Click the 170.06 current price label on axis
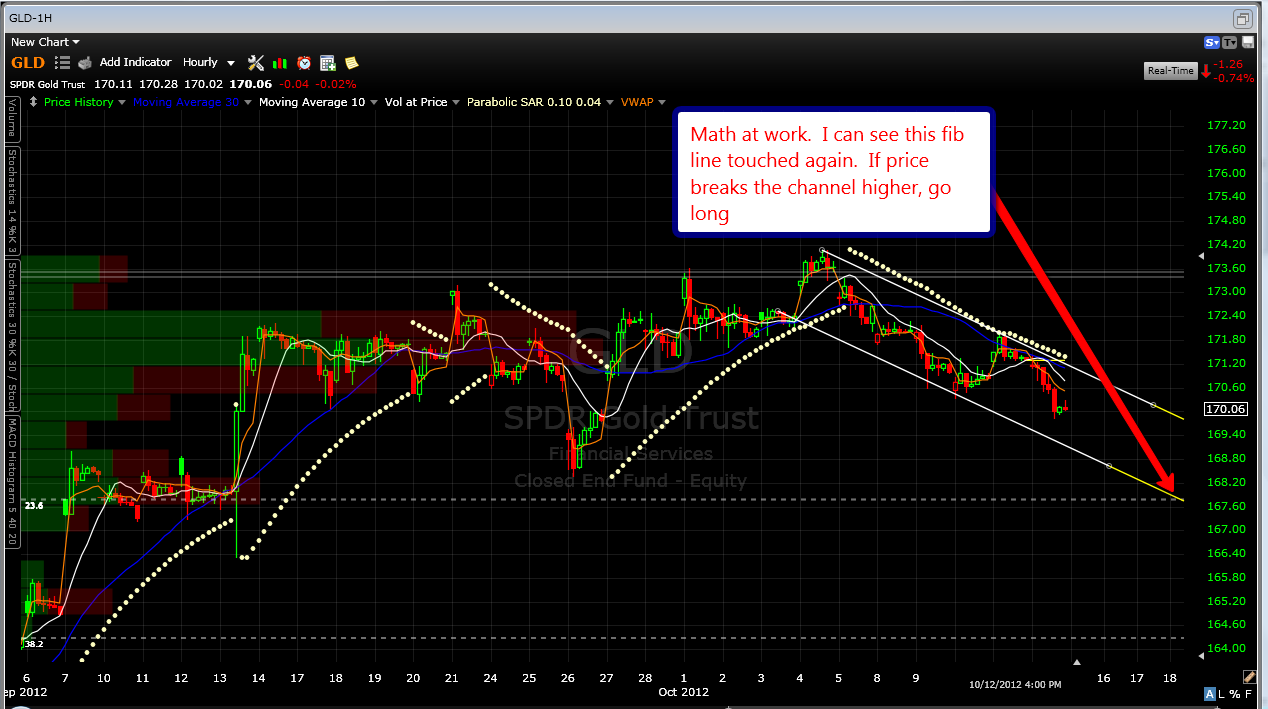The height and width of the screenshot is (709, 1268). point(1225,409)
